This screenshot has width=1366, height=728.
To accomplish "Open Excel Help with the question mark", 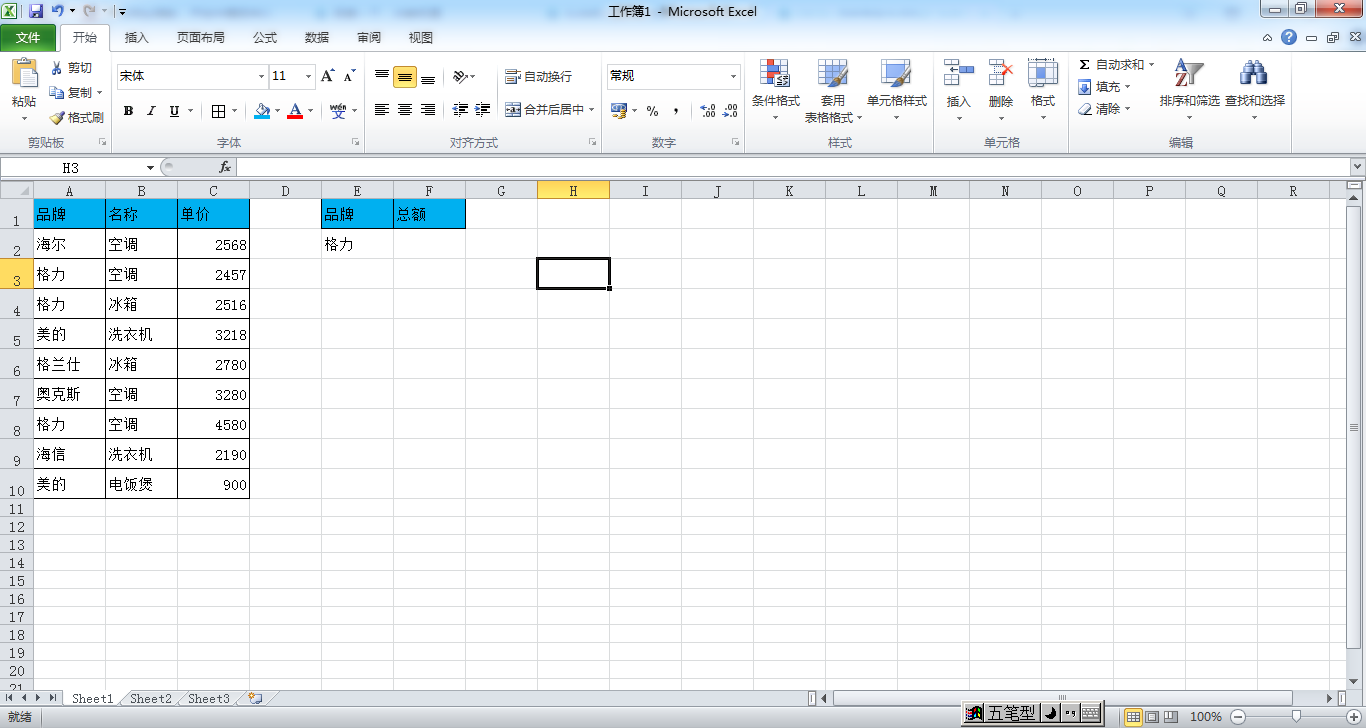I will 1289,37.
